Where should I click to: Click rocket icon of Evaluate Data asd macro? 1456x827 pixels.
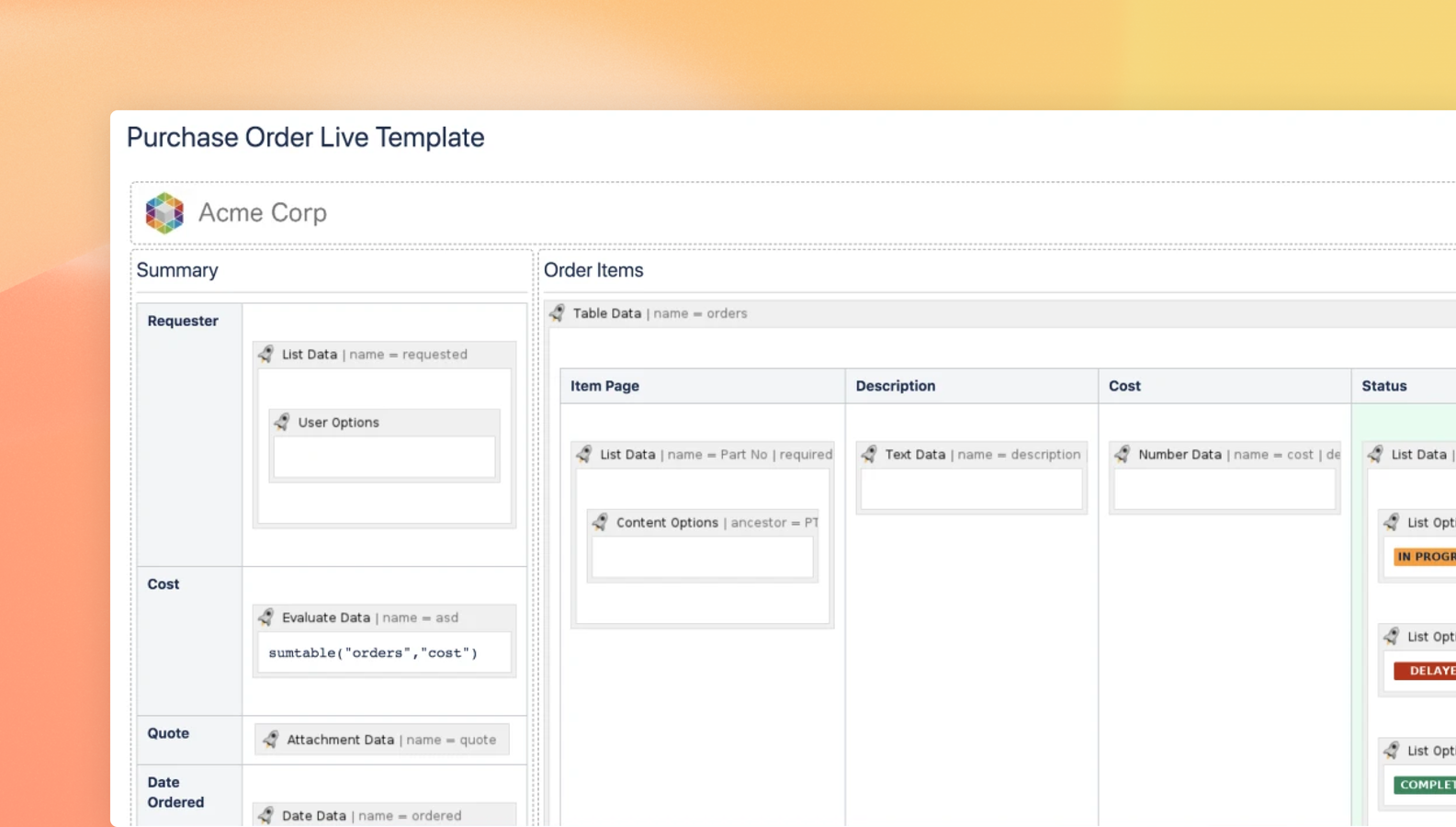[x=265, y=617]
